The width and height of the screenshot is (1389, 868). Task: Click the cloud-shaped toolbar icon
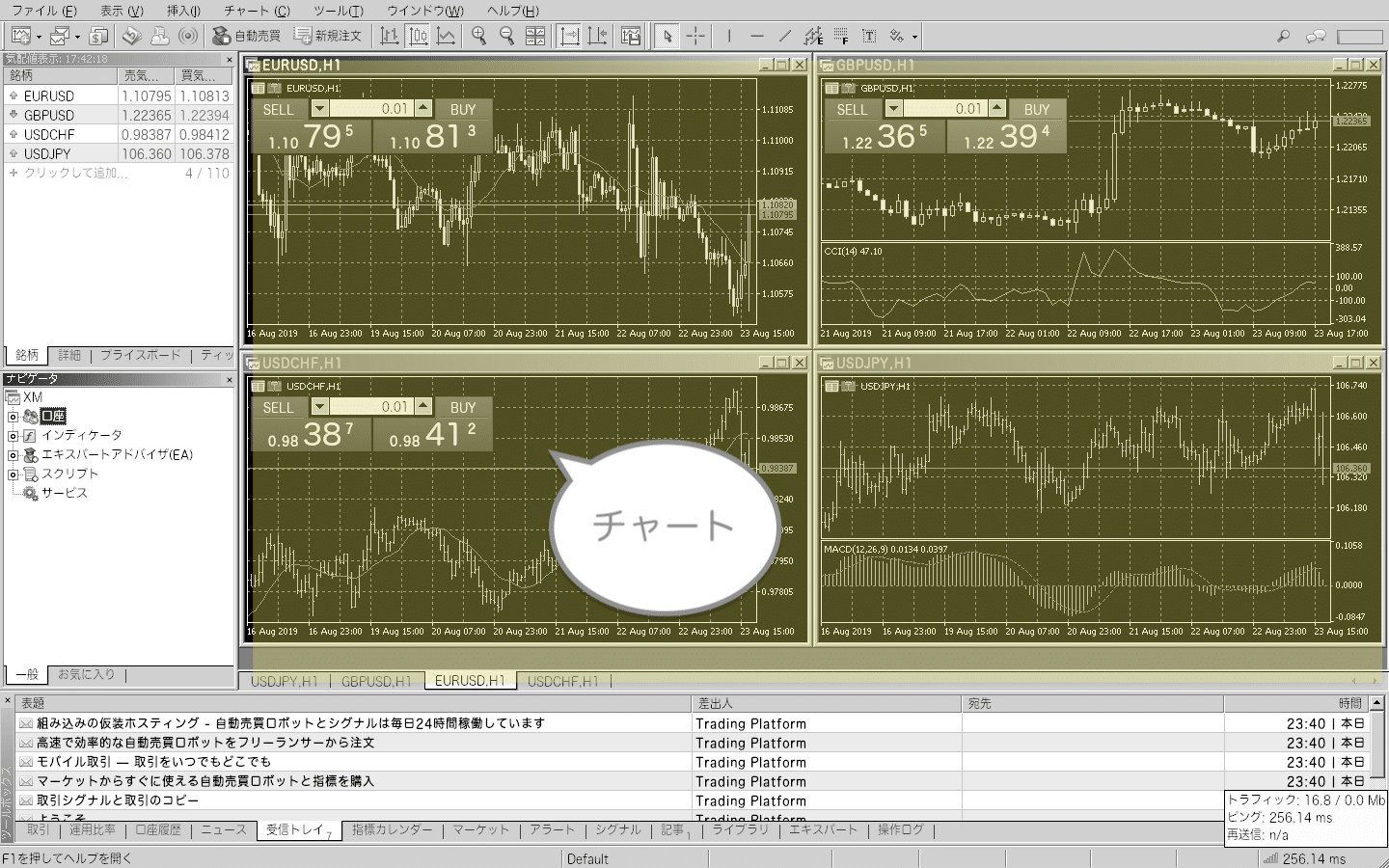[160, 37]
